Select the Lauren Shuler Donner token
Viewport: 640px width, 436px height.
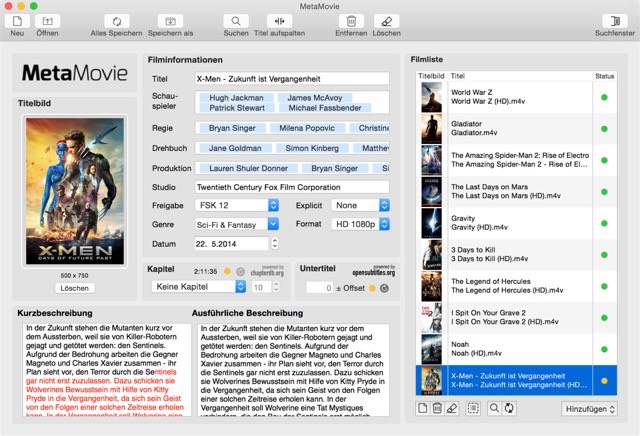tap(248, 168)
